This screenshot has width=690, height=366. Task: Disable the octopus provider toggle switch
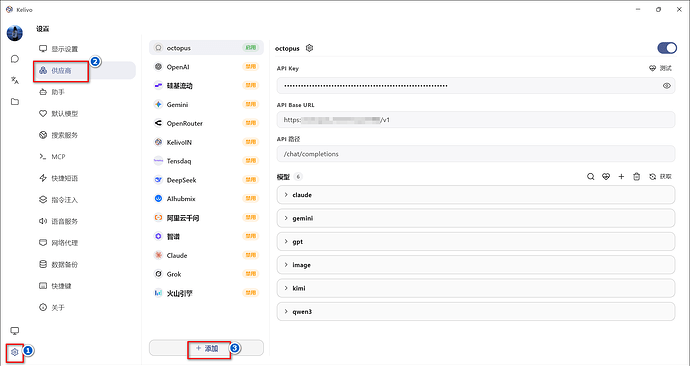667,48
